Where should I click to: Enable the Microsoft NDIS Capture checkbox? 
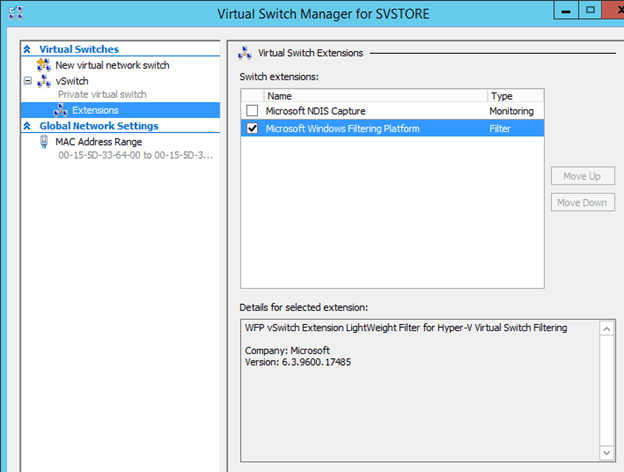tap(252, 111)
